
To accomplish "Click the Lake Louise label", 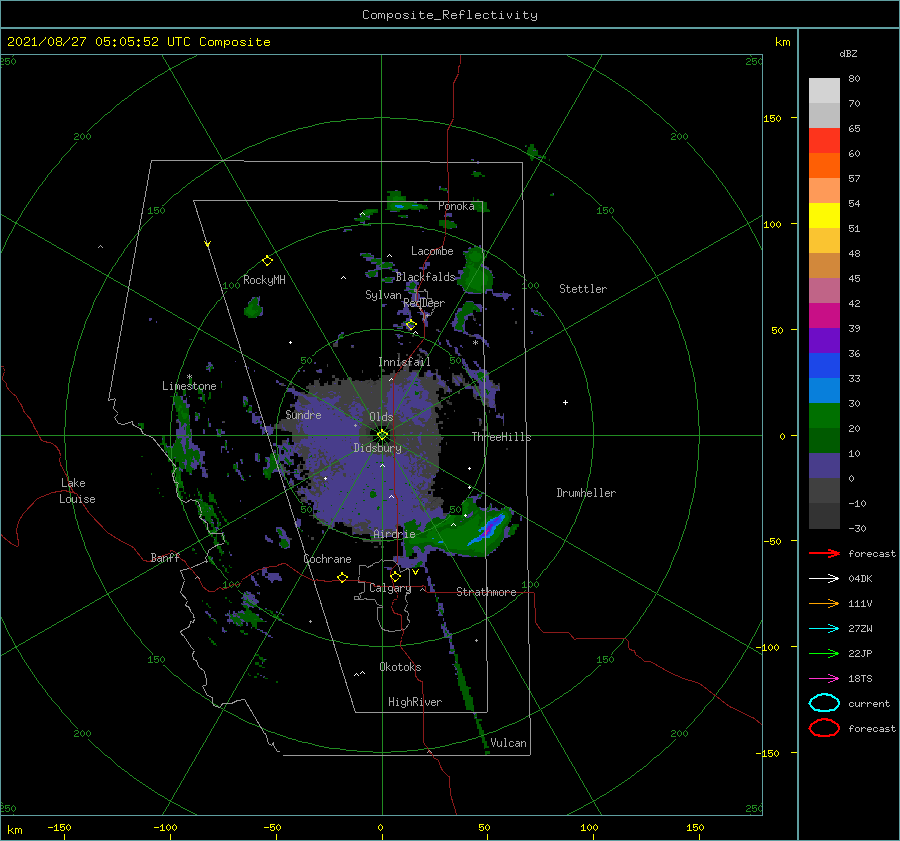I will (x=77, y=491).
